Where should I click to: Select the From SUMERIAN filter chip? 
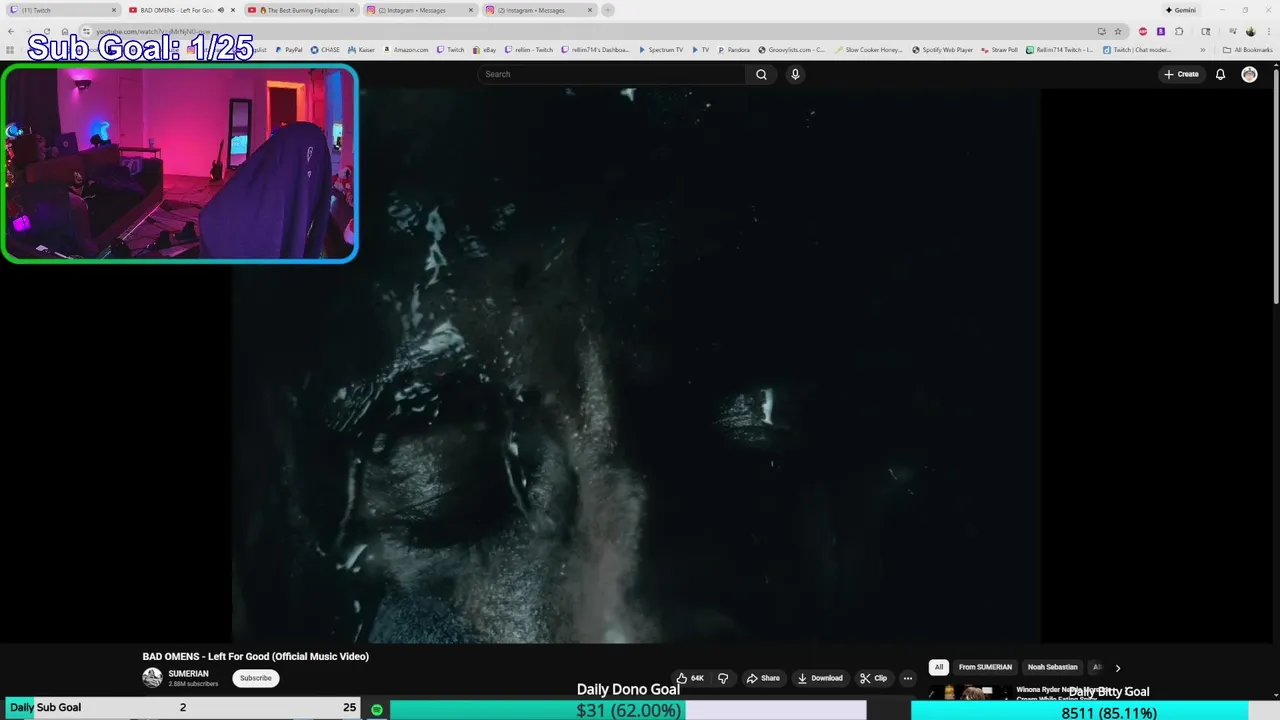pos(985,667)
